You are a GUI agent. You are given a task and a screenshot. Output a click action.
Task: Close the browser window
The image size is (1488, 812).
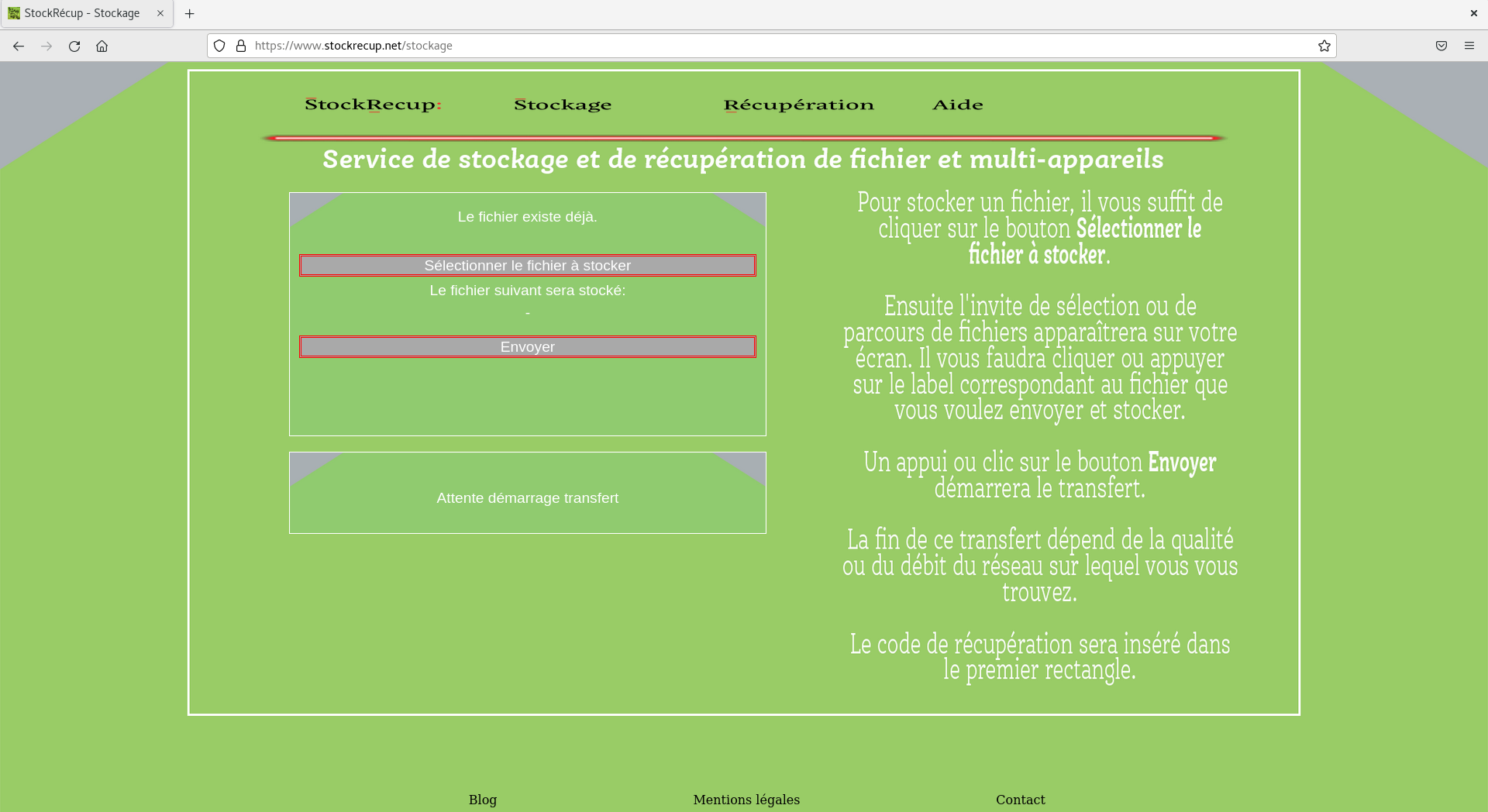pos(1473,13)
